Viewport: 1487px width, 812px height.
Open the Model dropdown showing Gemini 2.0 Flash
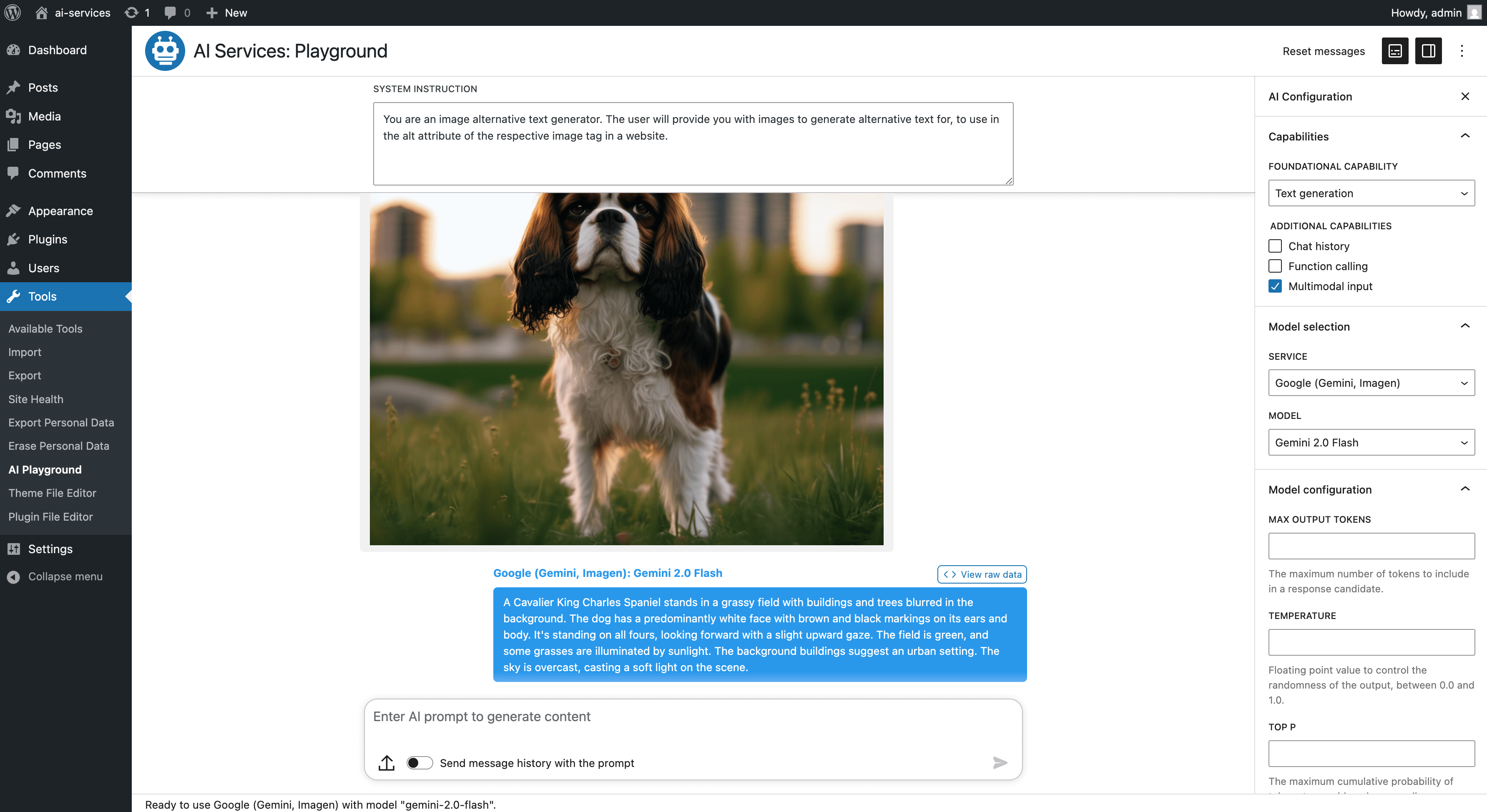(1371, 443)
